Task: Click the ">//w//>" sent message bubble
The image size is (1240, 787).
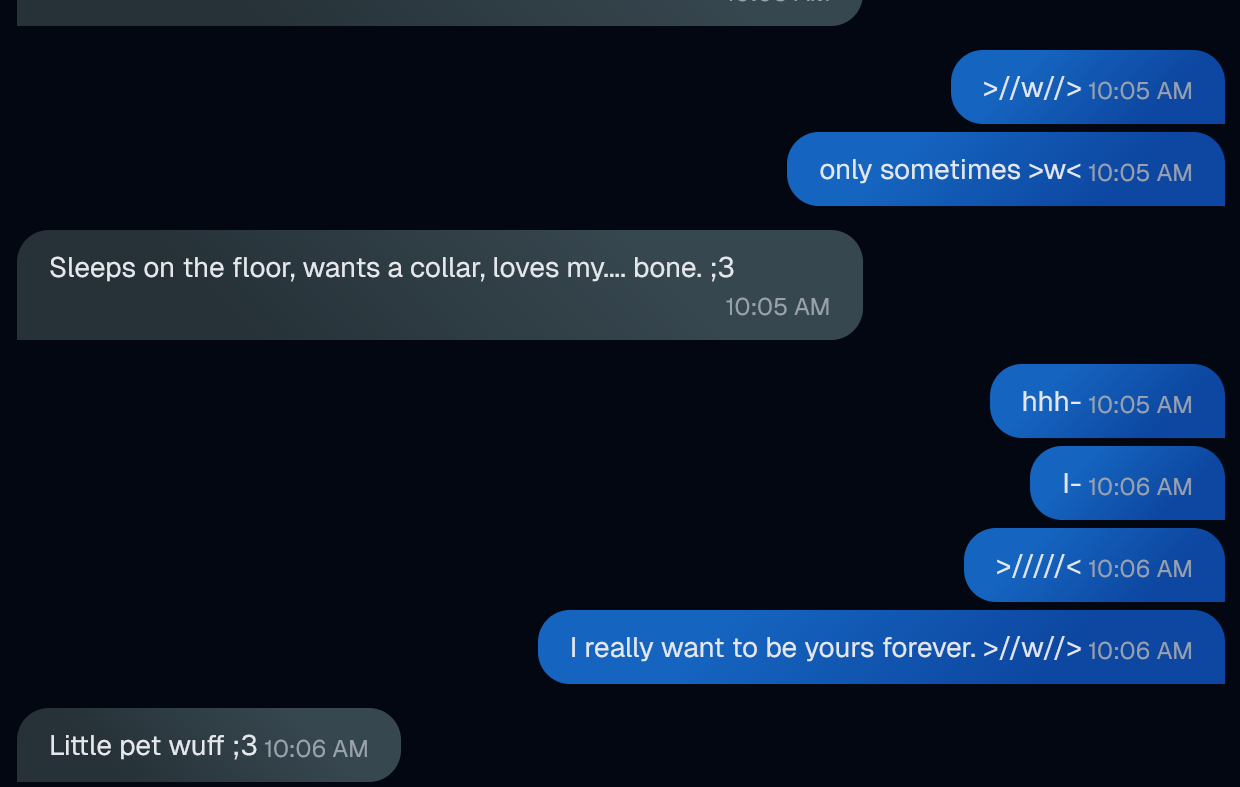Action: (1032, 88)
